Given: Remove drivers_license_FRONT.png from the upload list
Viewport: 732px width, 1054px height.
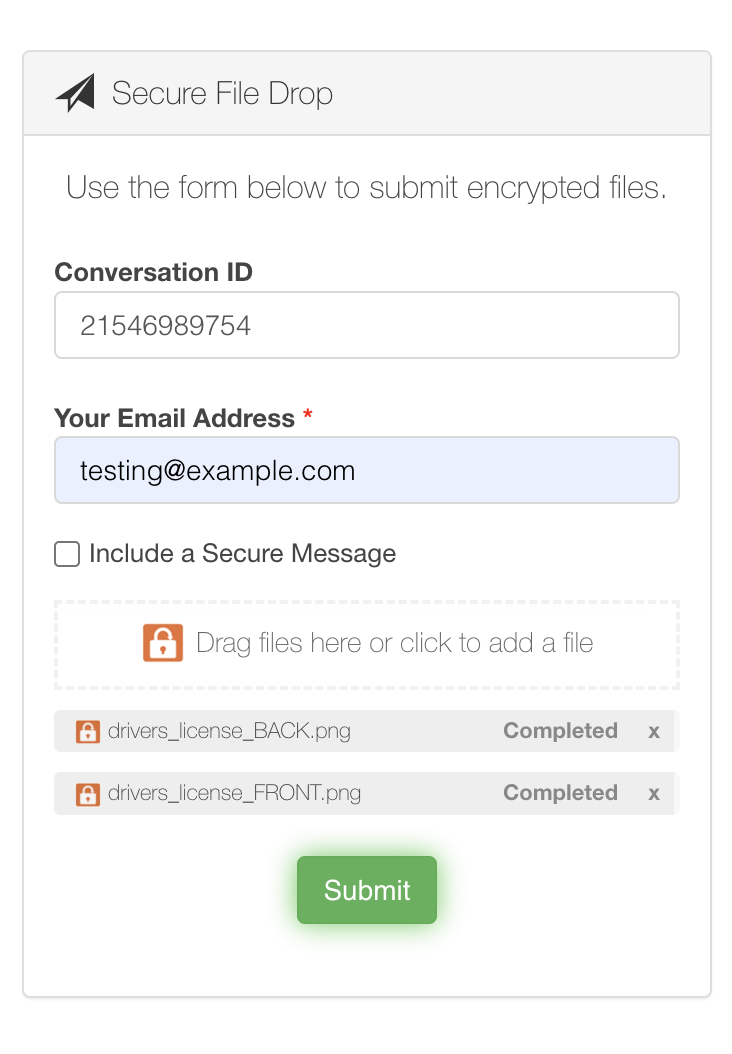Looking at the screenshot, I should click(x=653, y=792).
